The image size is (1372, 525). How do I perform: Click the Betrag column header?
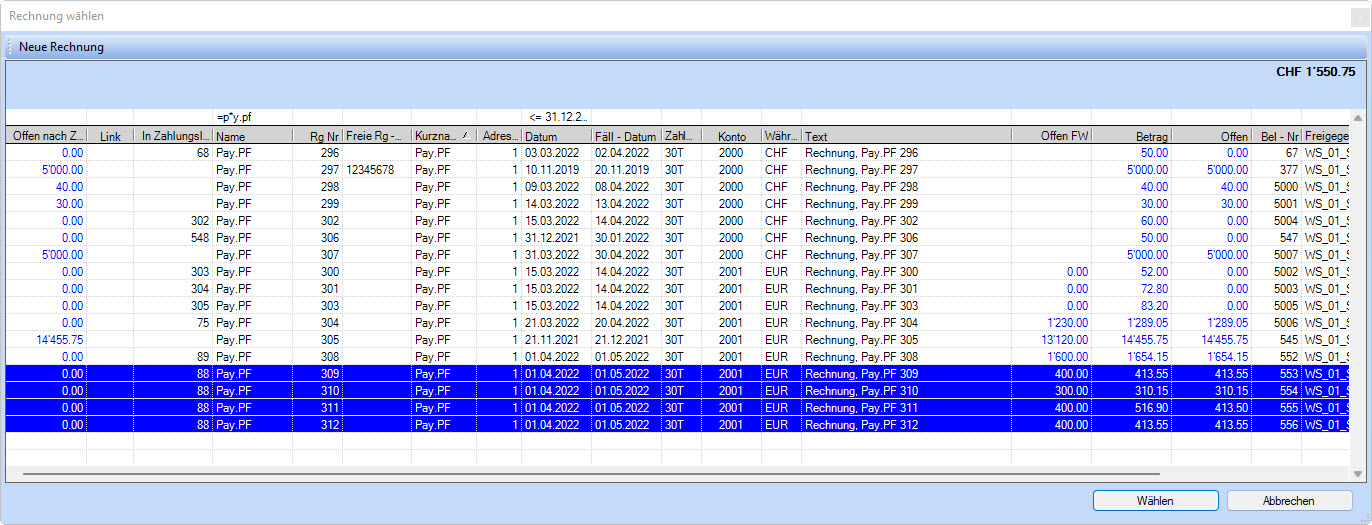[1131, 136]
